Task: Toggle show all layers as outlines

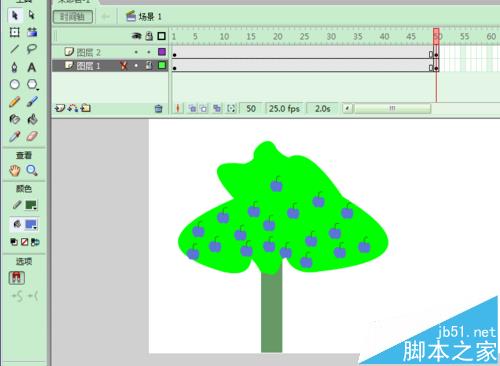Action: (x=162, y=36)
